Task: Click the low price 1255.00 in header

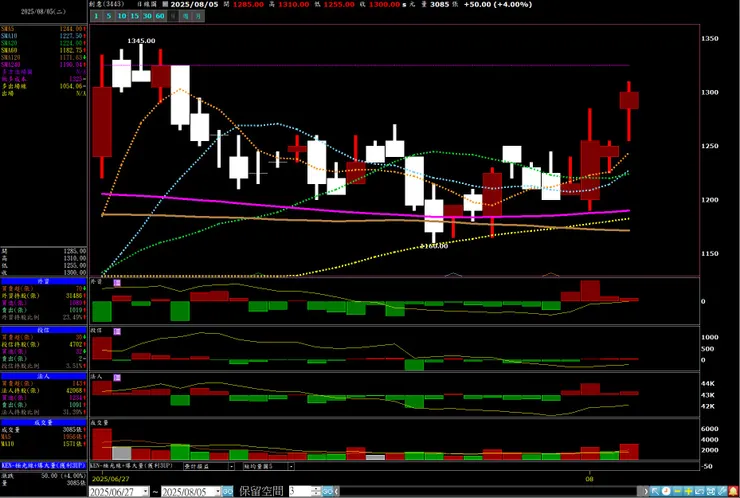Action: (339, 4)
